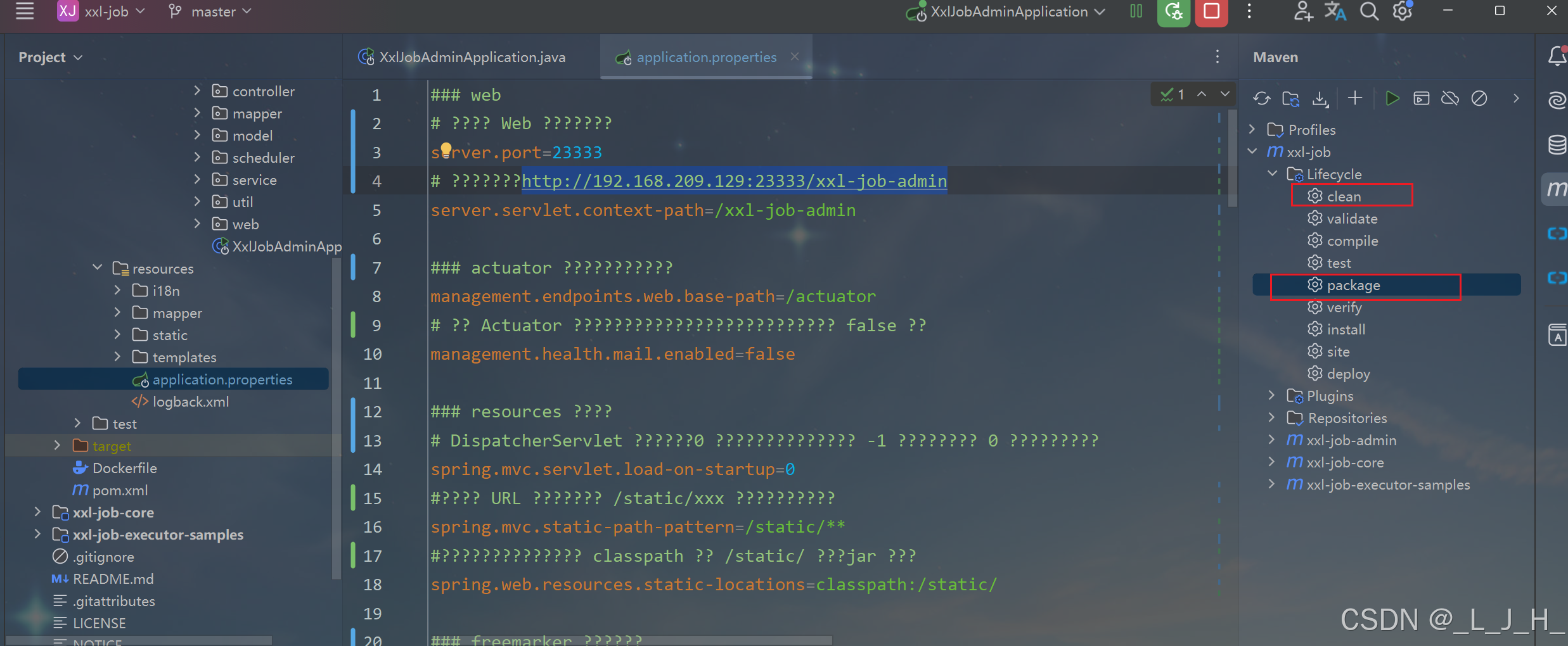Click the green rerun debug button

[1173, 12]
